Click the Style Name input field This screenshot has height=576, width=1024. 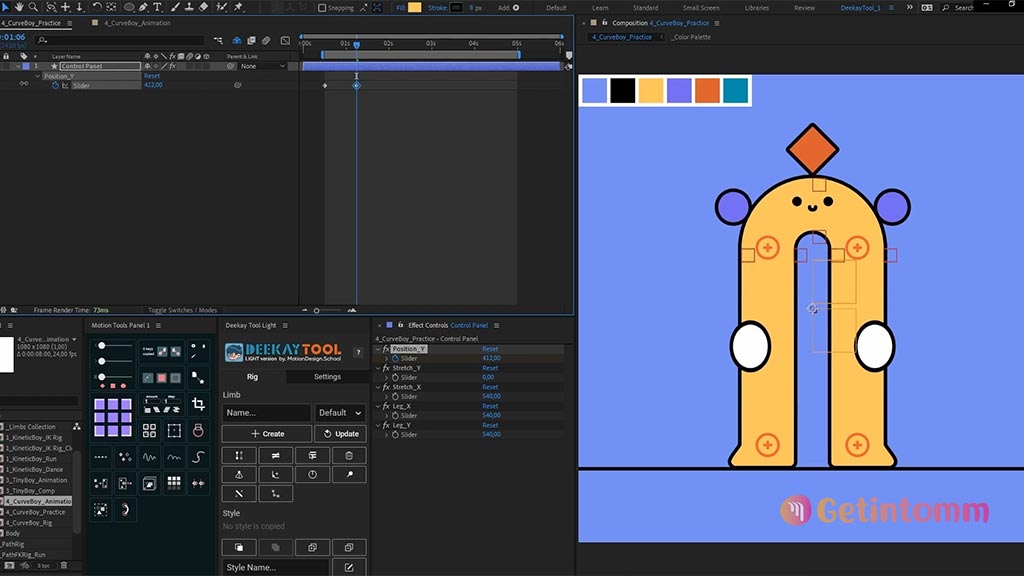(275, 567)
